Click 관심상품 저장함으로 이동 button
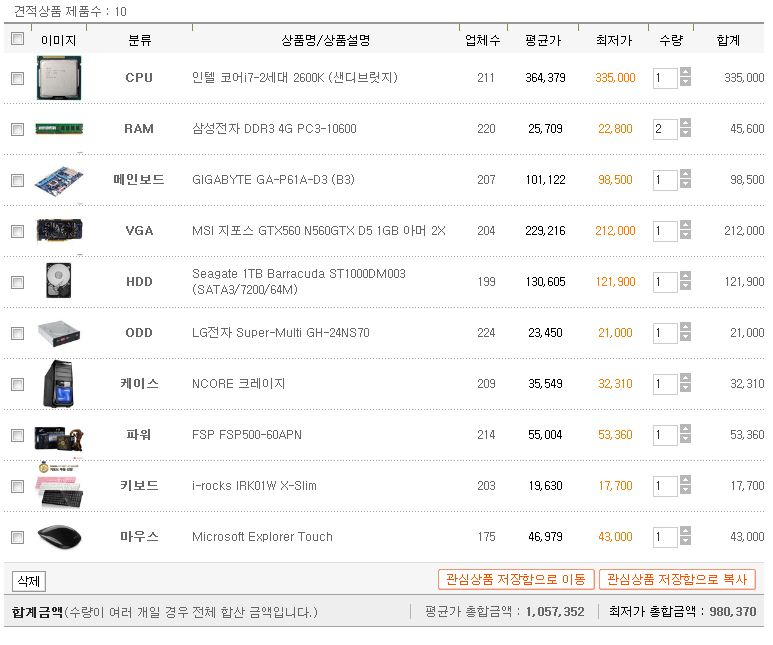This screenshot has width=773, height=645. (x=516, y=579)
